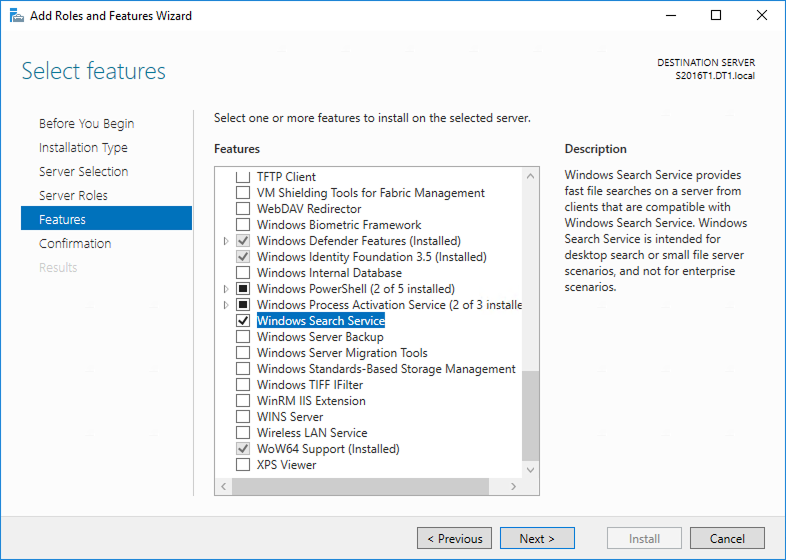This screenshot has width=786, height=560.
Task: Toggle Windows Process Activation Service checkbox
Action: click(243, 305)
